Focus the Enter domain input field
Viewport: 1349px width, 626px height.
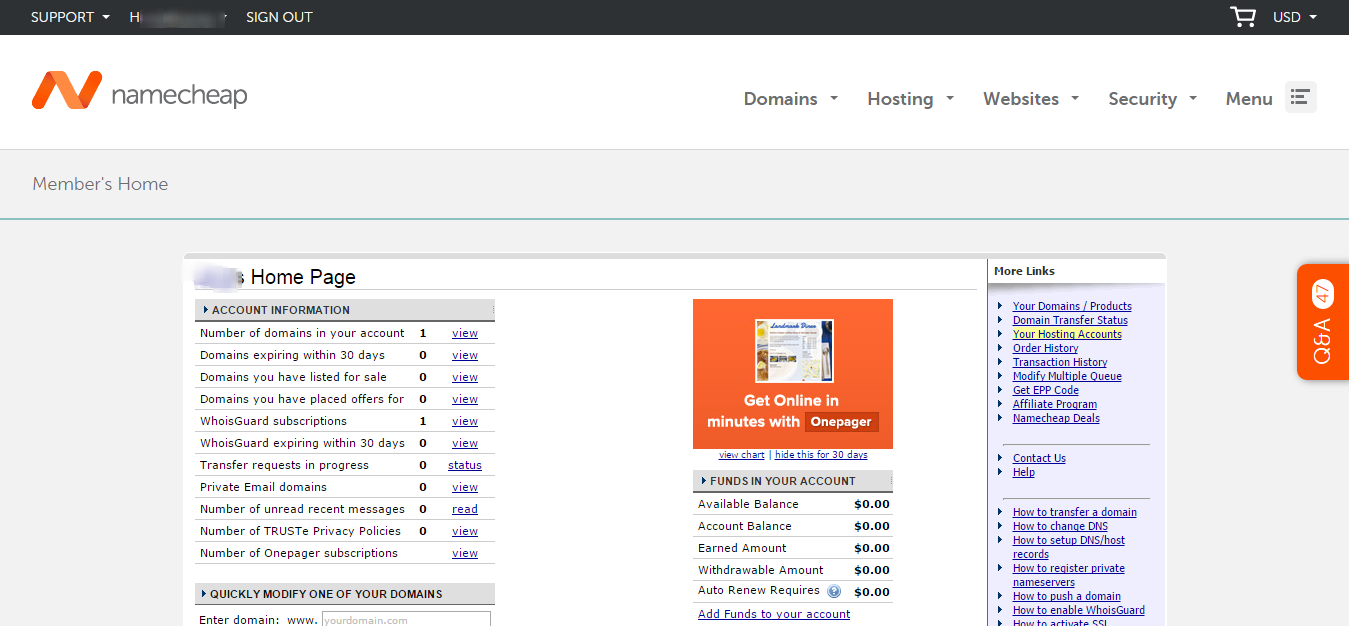[x=405, y=620]
